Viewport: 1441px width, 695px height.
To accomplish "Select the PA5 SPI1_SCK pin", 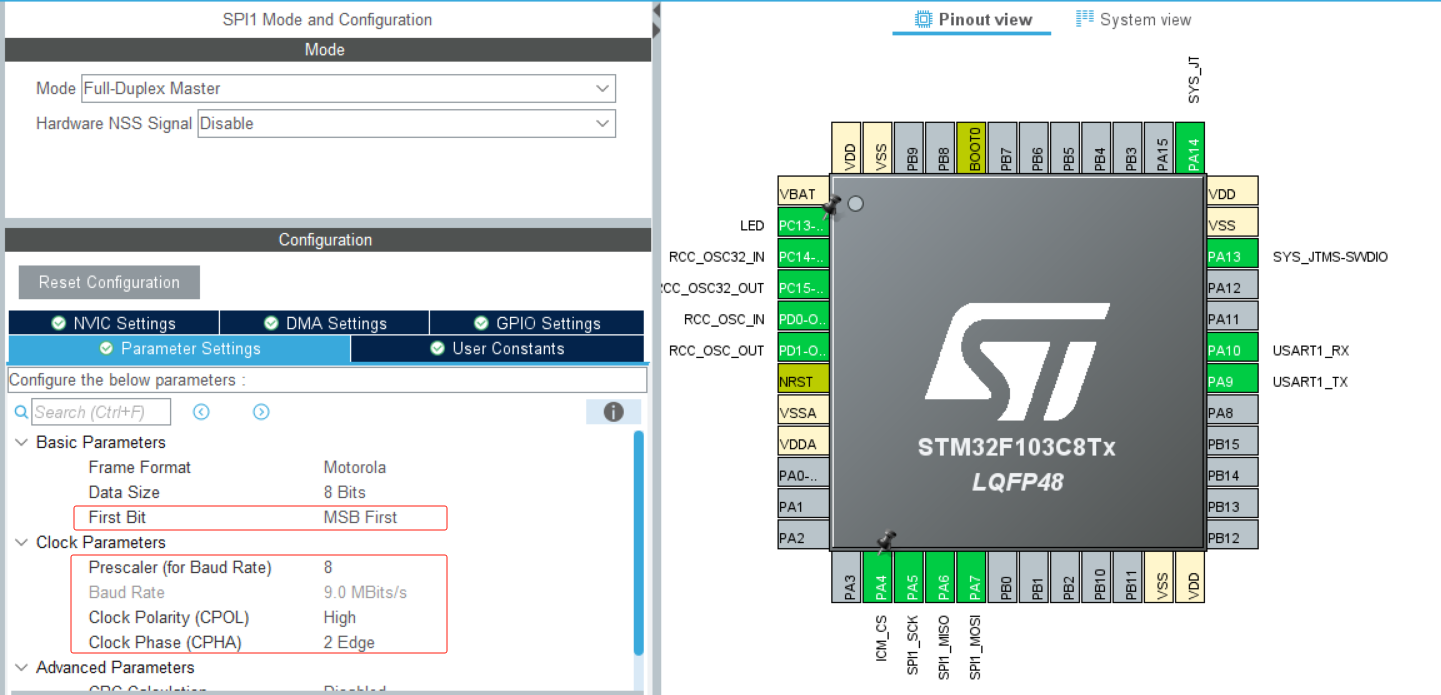I will tap(911, 576).
